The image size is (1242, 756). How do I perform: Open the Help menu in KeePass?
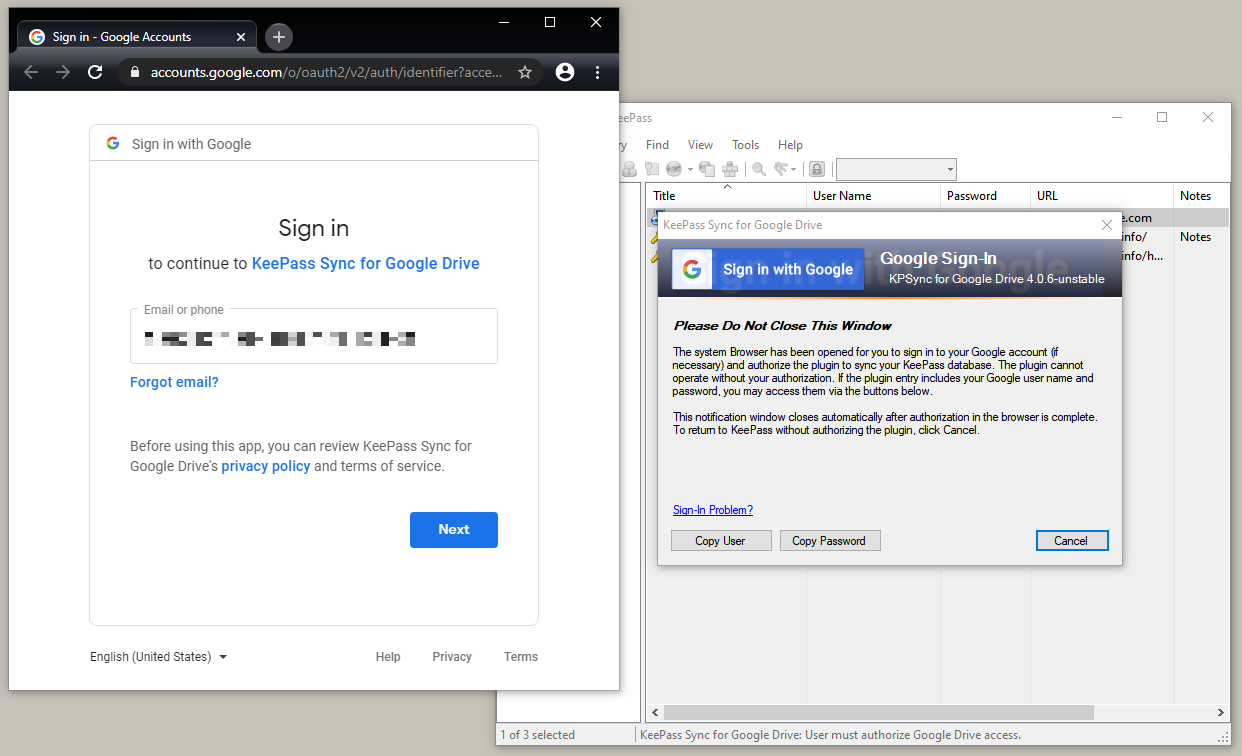point(790,145)
